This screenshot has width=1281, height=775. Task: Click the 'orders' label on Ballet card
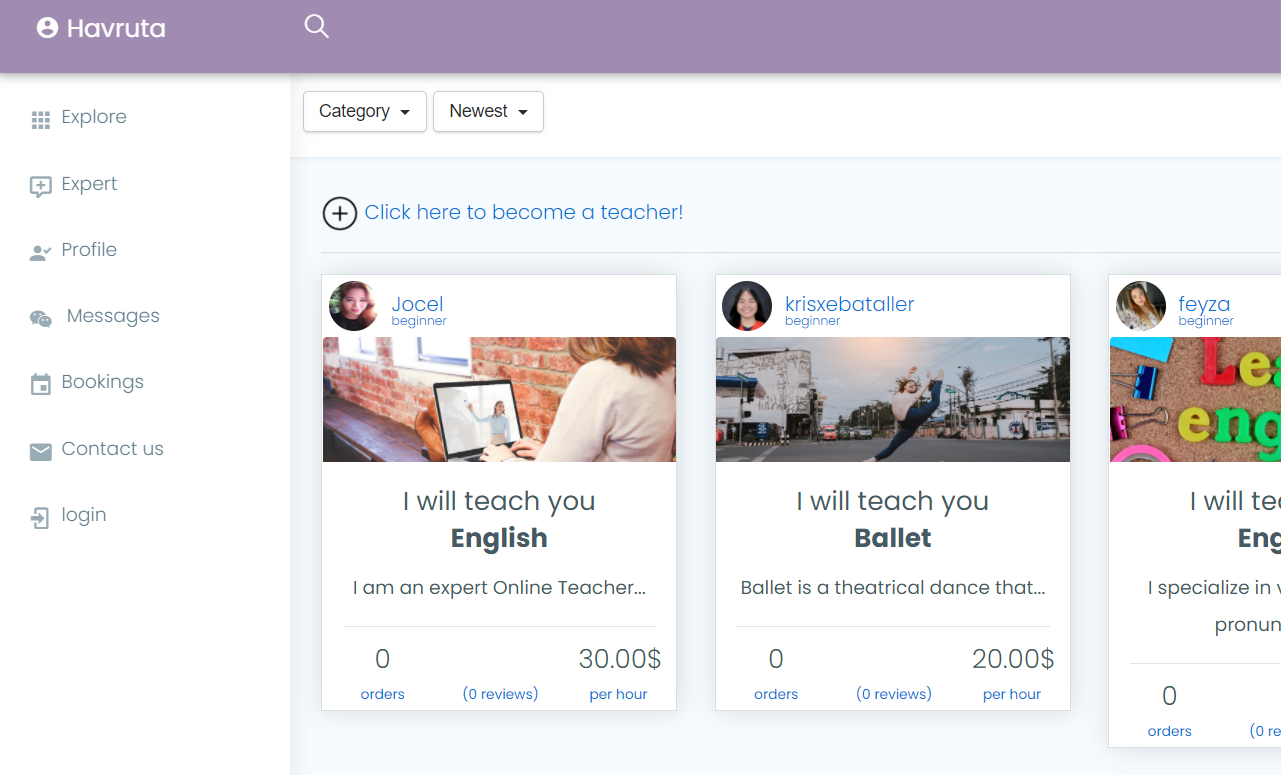(776, 694)
